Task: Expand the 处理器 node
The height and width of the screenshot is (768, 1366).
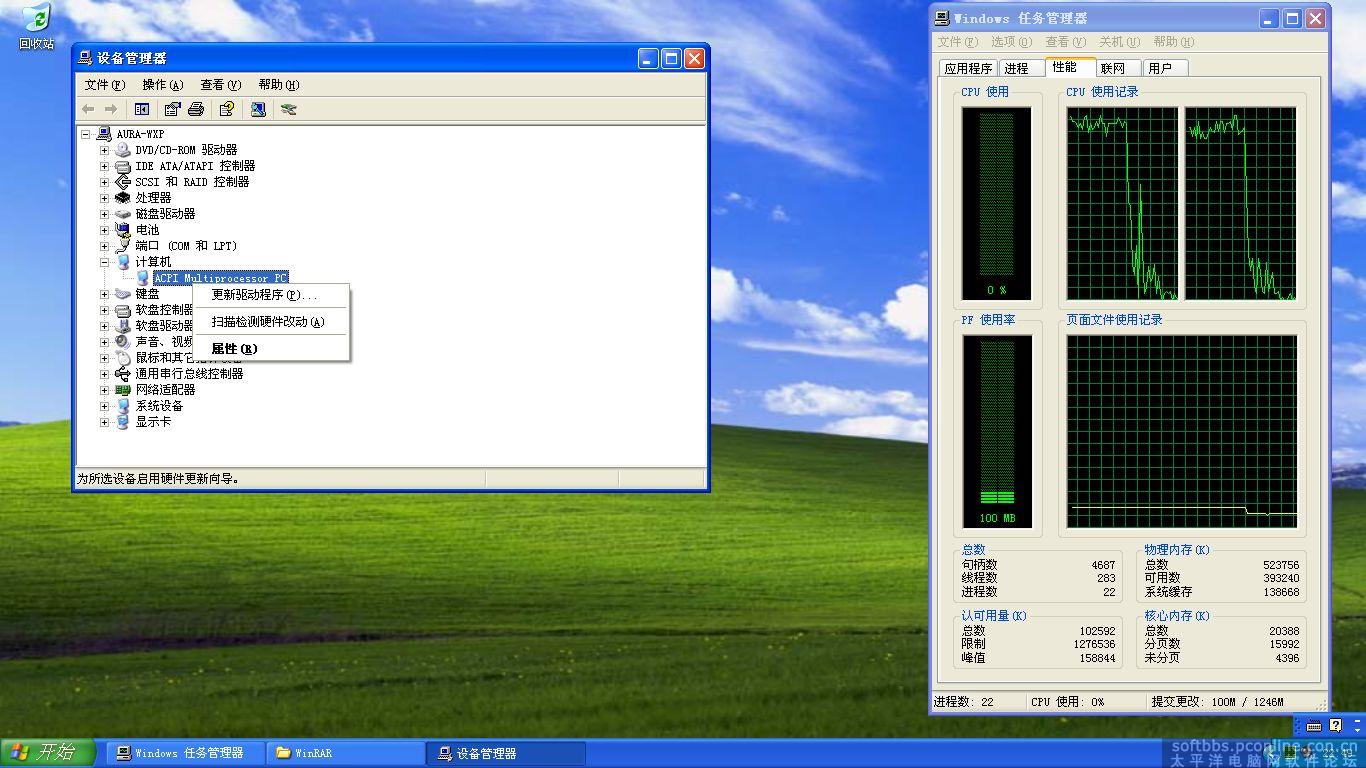Action: [x=104, y=198]
